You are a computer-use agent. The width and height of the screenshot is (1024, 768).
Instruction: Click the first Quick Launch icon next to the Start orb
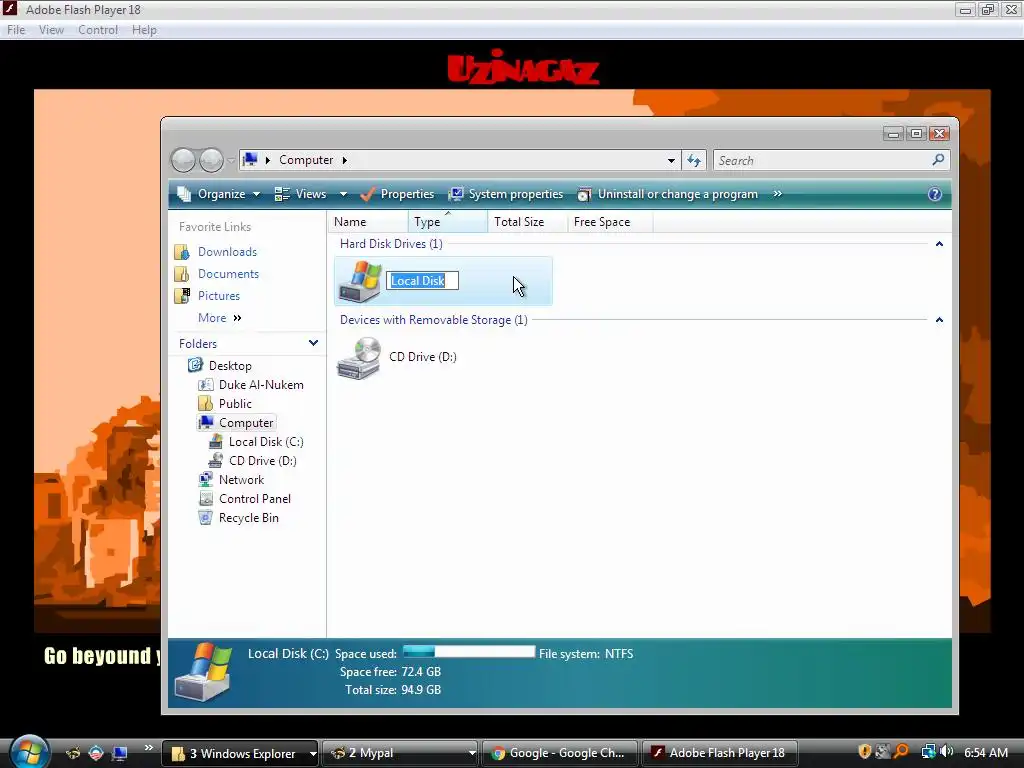click(73, 753)
